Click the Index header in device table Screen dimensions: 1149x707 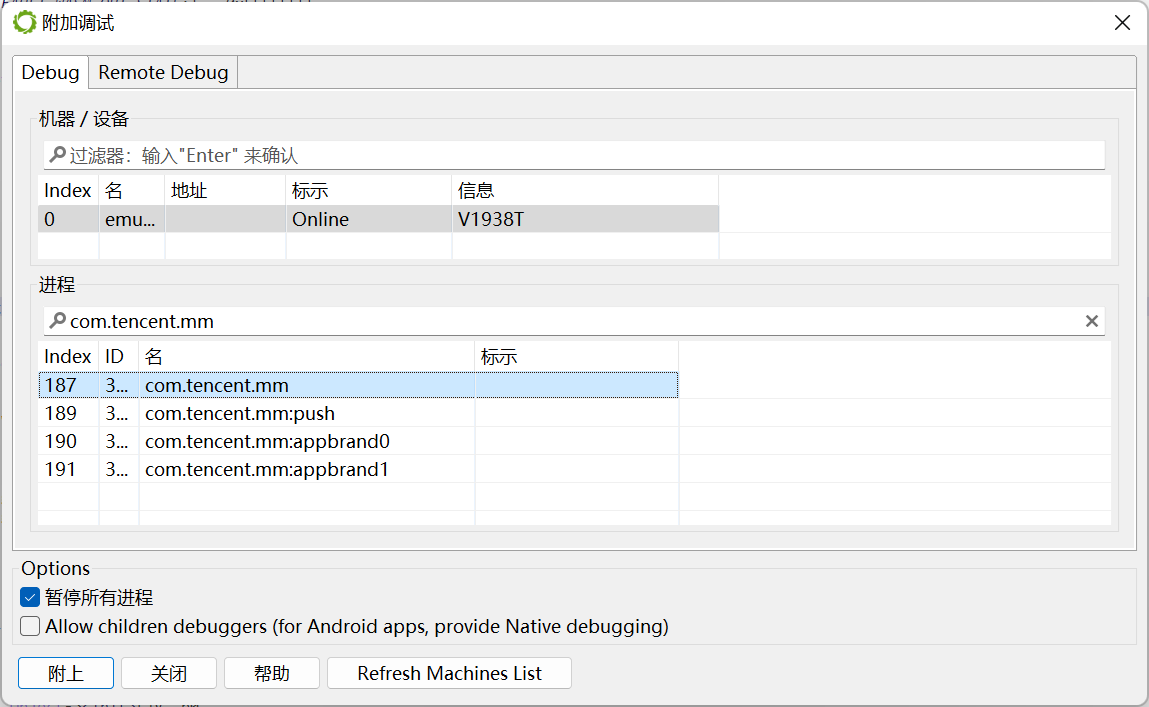click(68, 190)
